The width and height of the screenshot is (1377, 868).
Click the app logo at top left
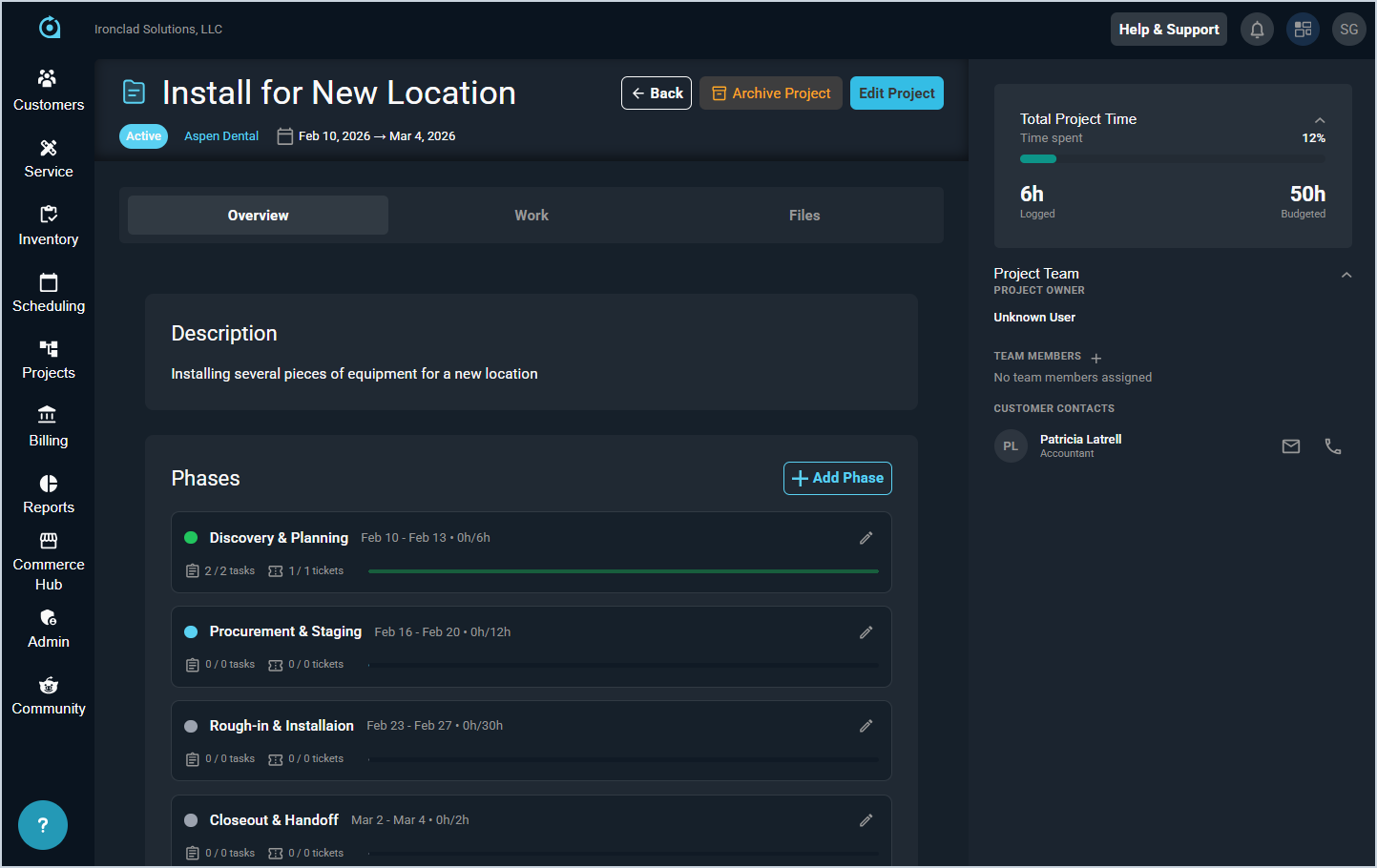pyautogui.click(x=50, y=28)
